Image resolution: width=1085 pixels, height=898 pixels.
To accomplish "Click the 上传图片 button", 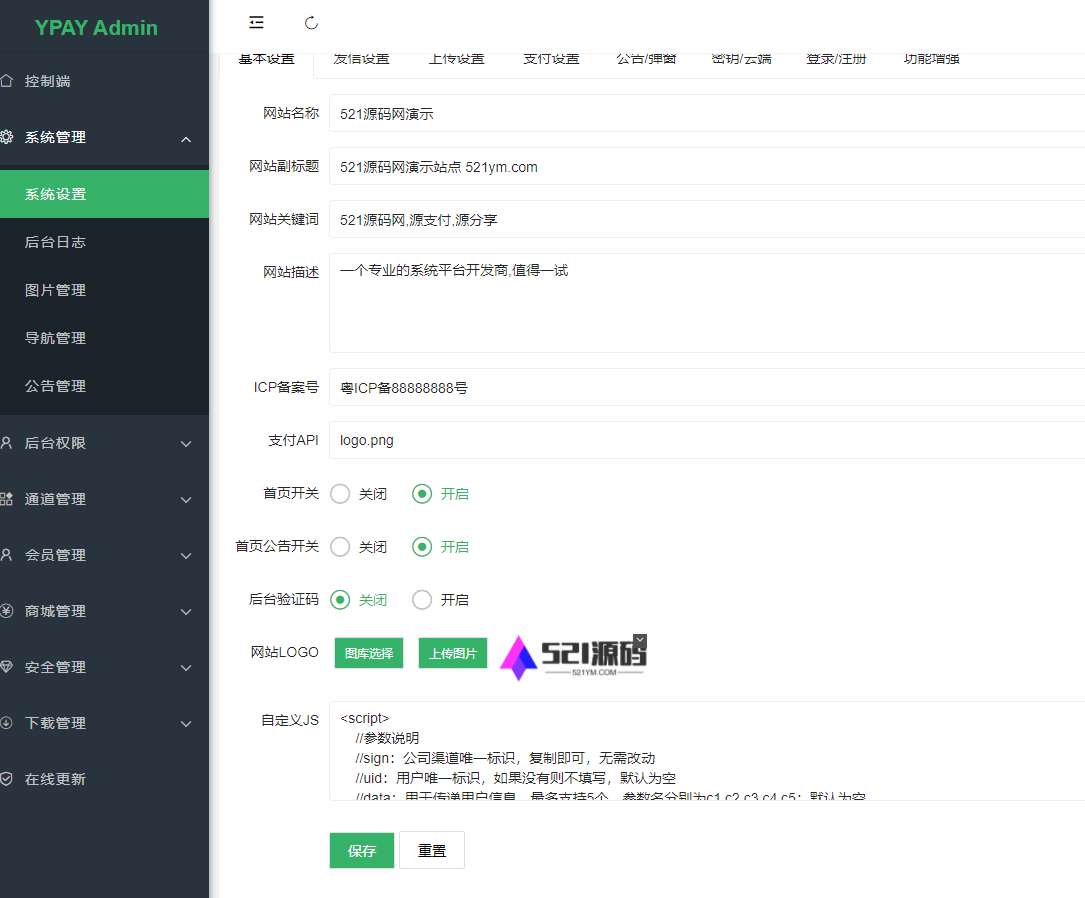I will (453, 654).
